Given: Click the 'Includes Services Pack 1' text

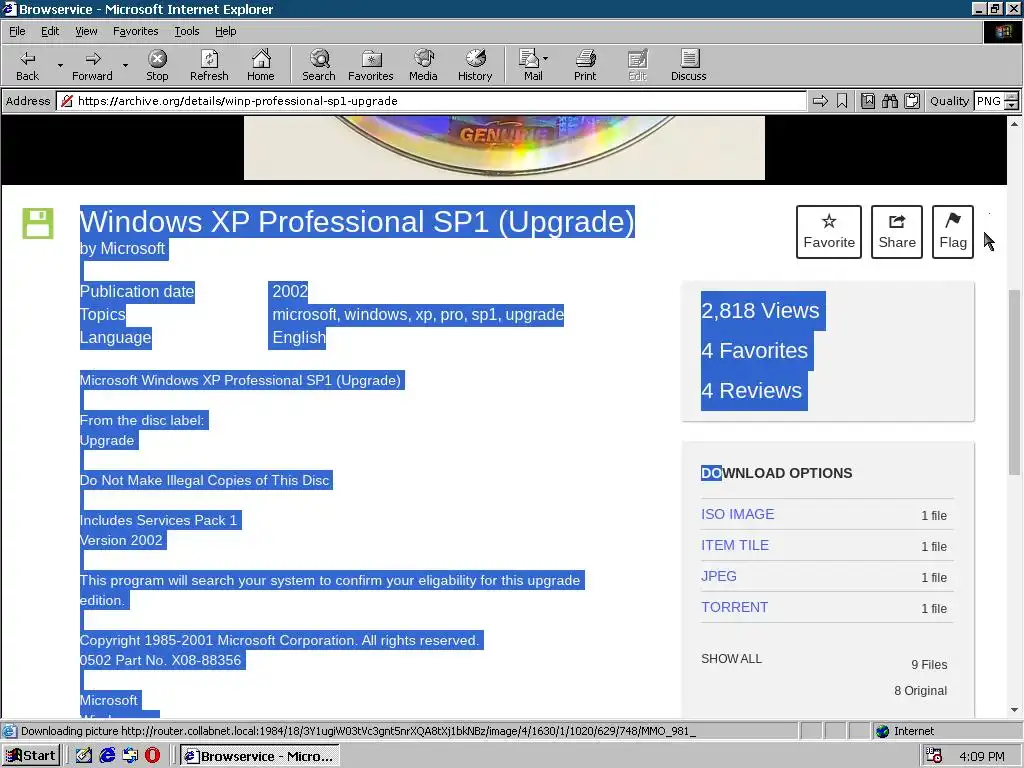Looking at the screenshot, I should click(x=158, y=520).
